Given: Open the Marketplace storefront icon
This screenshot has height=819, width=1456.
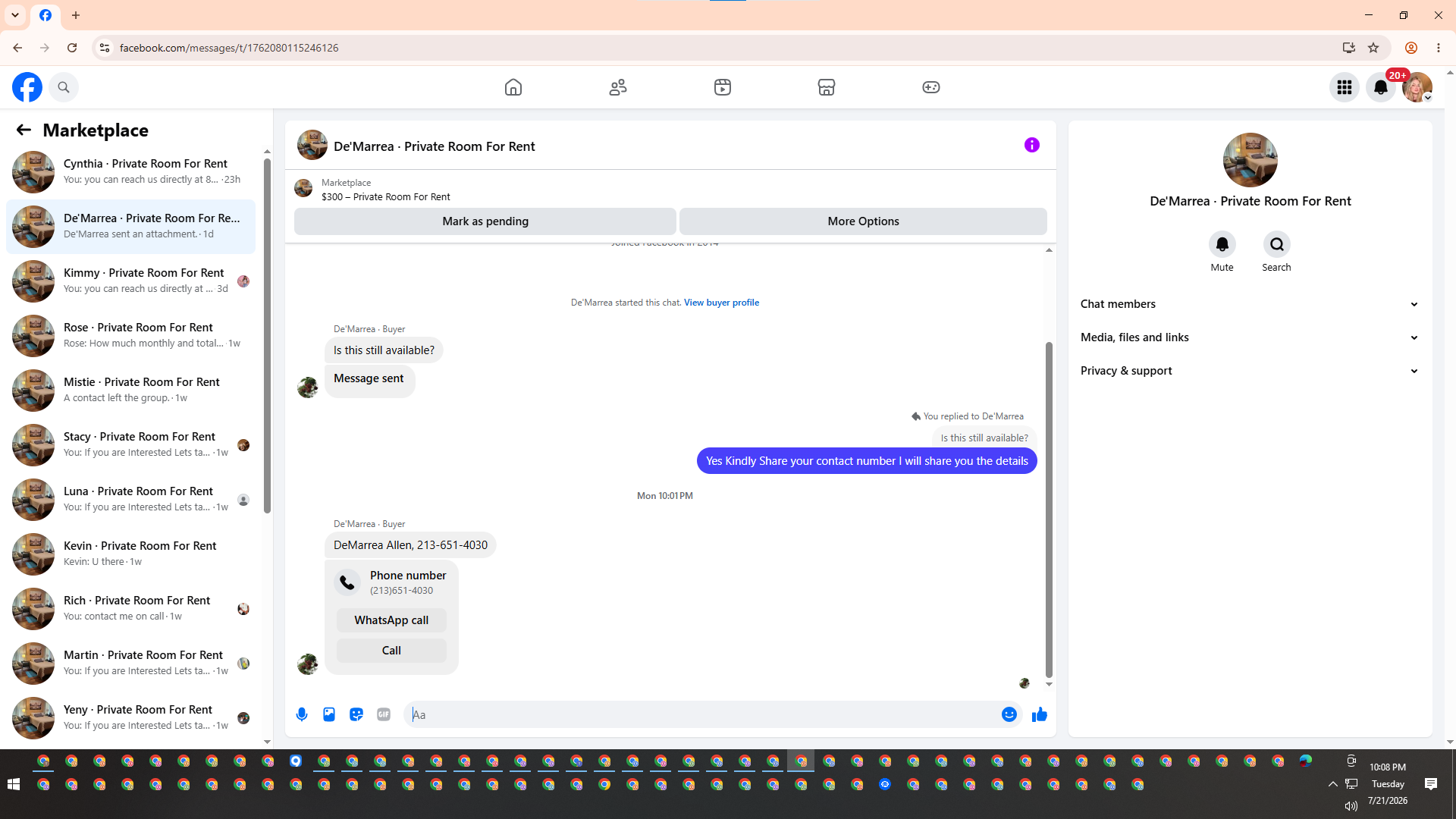Looking at the screenshot, I should [827, 87].
